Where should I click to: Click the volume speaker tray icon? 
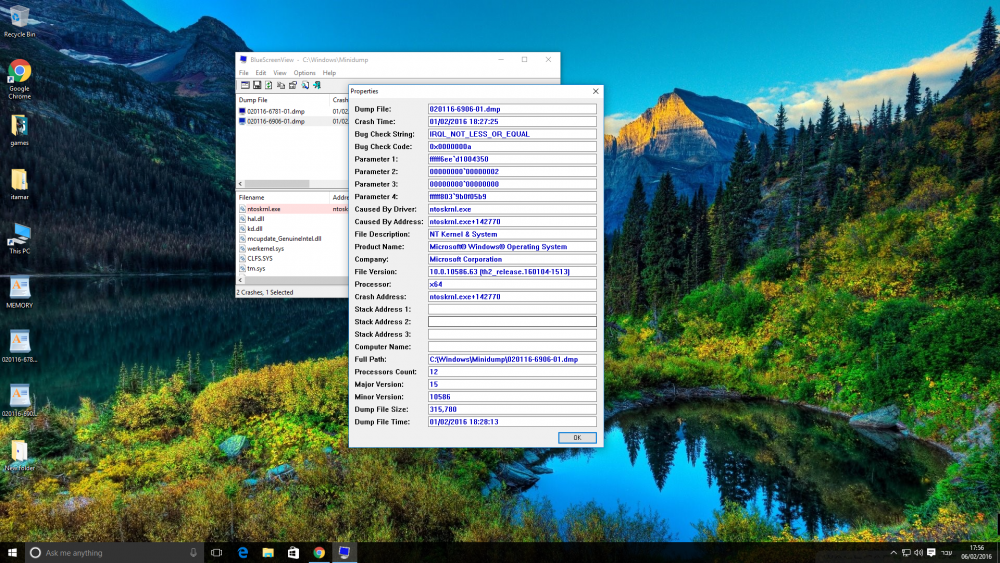(x=918, y=553)
